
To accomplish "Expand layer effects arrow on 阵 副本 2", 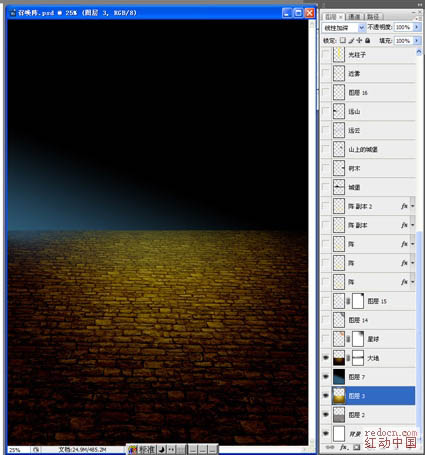I will click(413, 206).
